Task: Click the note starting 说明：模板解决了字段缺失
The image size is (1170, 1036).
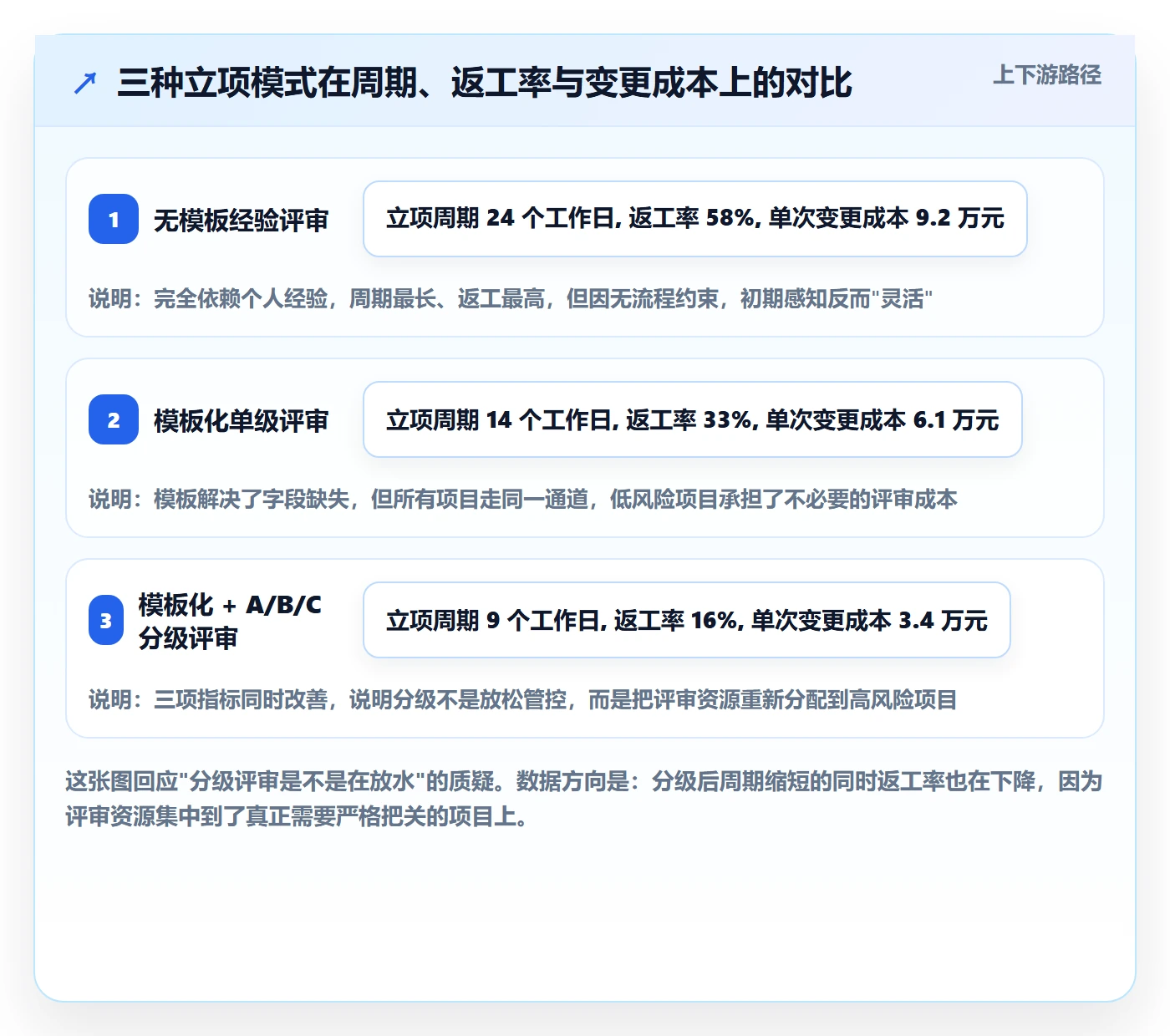Action: tap(523, 500)
